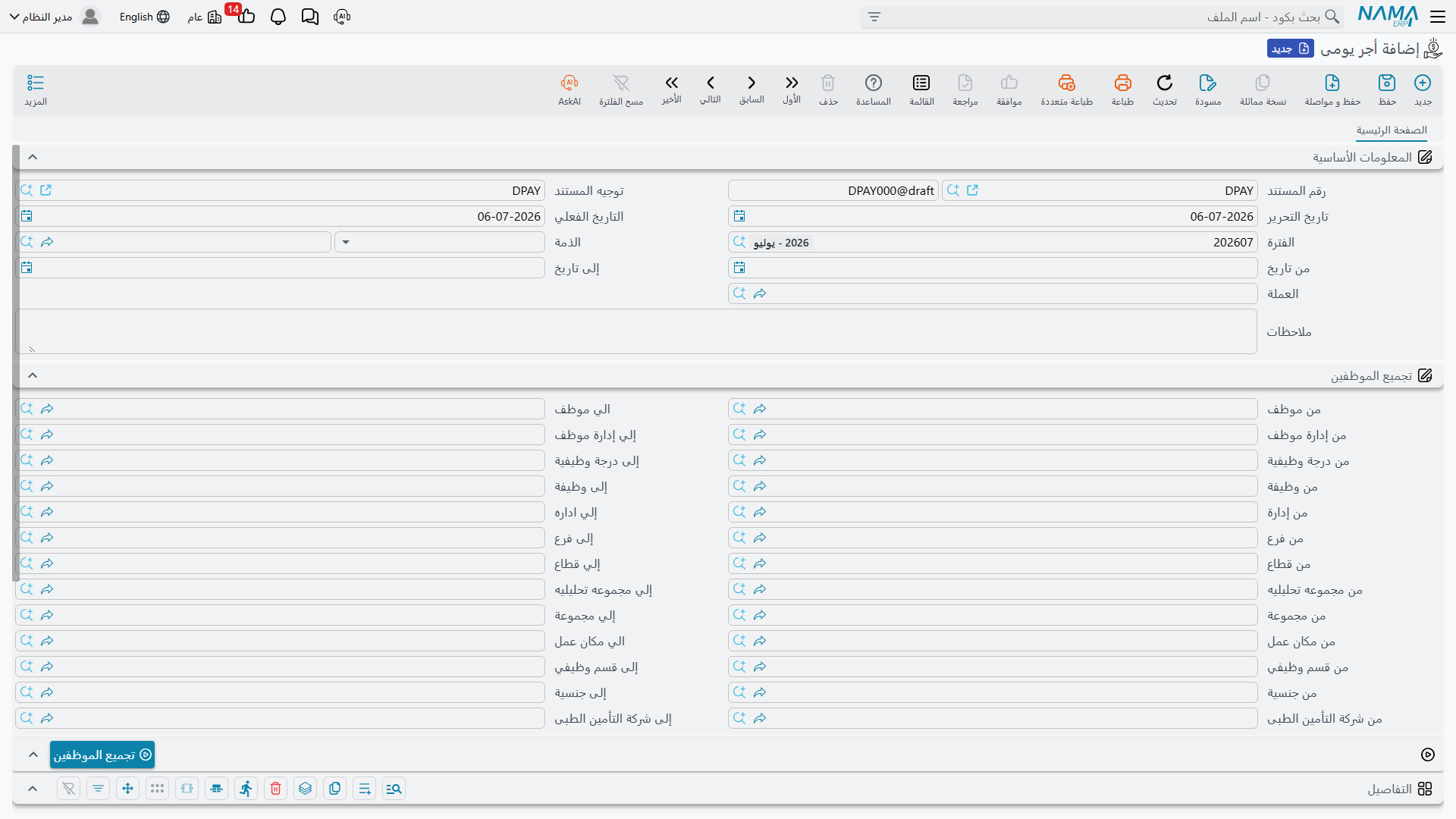Click the تجميع الموظفين button
This screenshot has height=819, width=1456.
coord(102,755)
